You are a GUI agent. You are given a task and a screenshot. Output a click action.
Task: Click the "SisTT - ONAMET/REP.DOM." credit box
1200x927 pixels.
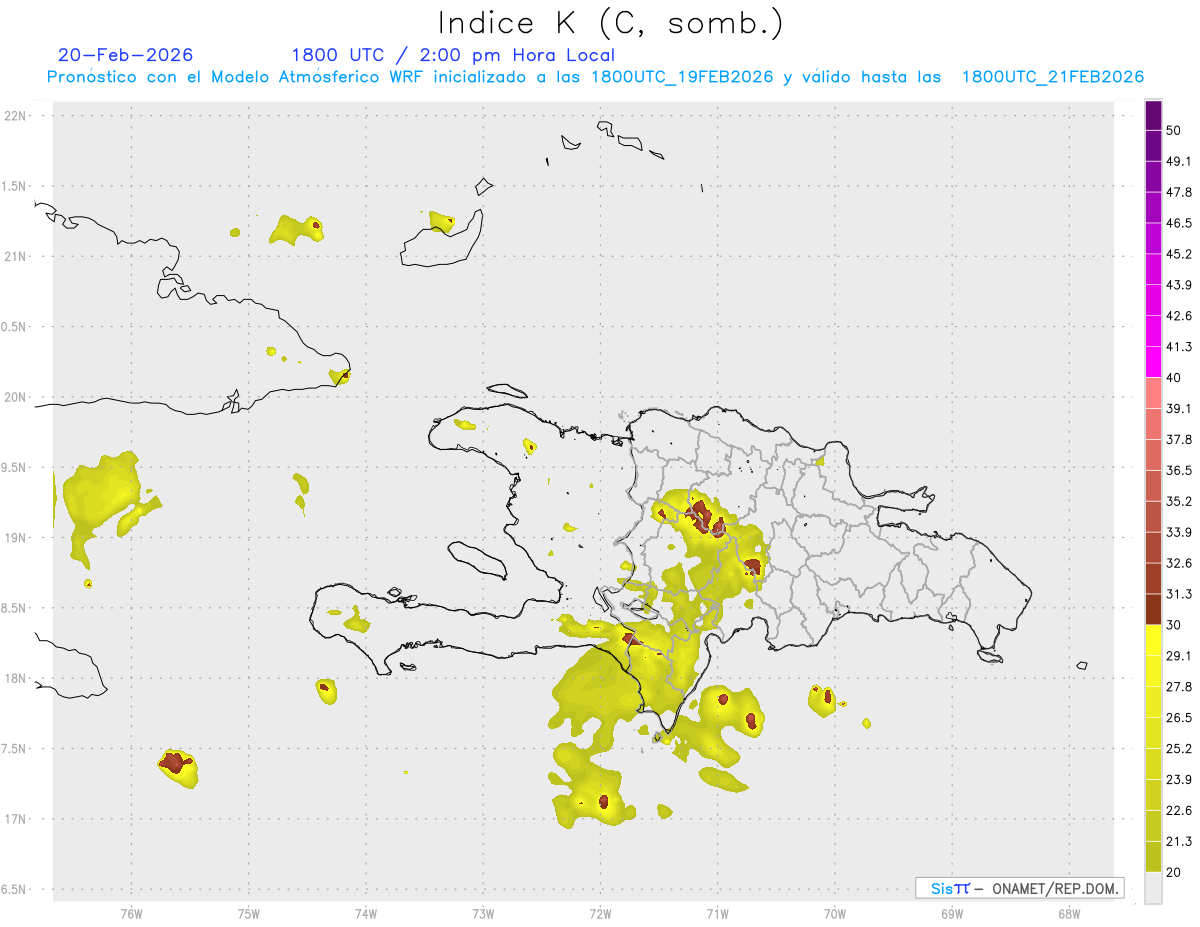click(x=1019, y=888)
